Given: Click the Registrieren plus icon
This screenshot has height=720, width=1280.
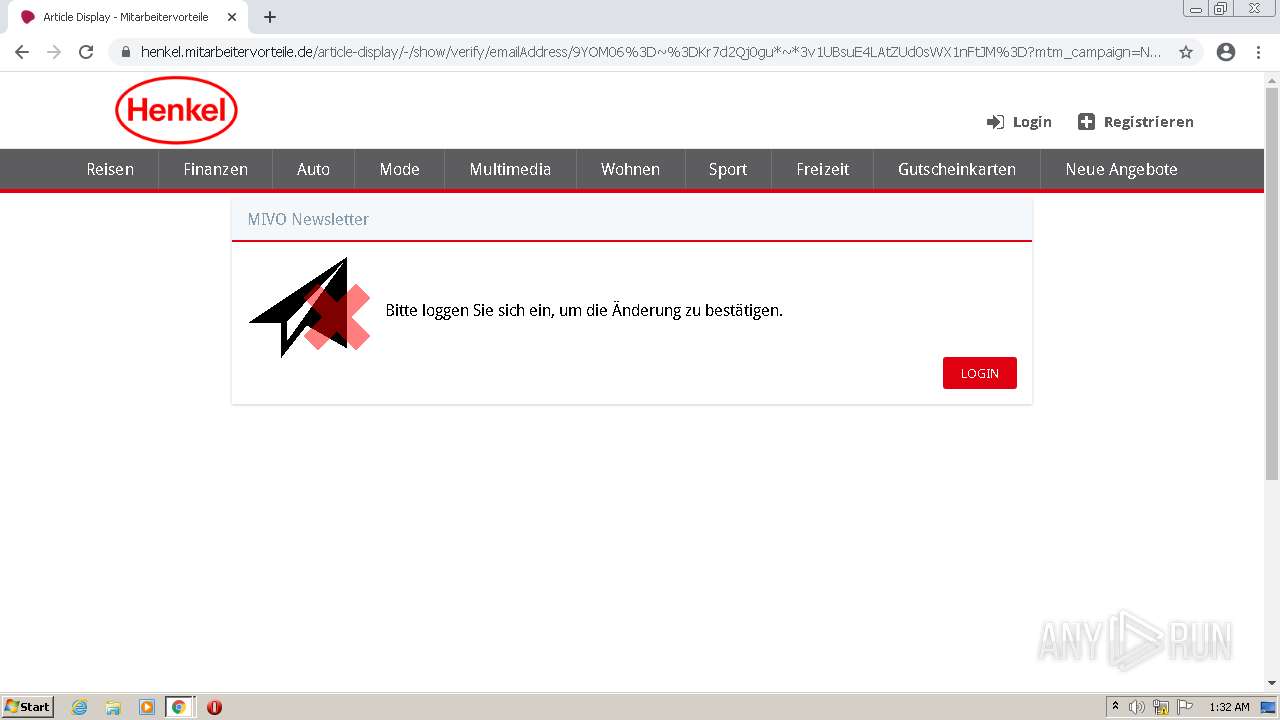Looking at the screenshot, I should (1086, 122).
